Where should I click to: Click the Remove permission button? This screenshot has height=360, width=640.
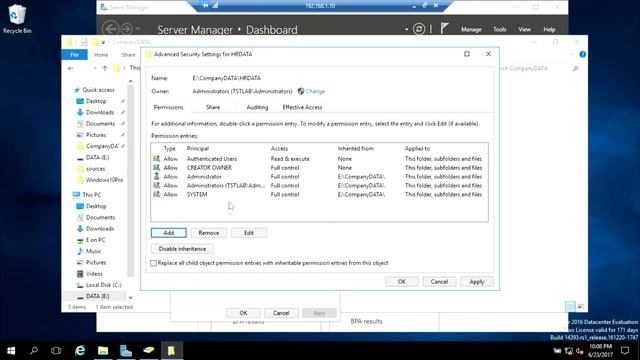click(209, 233)
